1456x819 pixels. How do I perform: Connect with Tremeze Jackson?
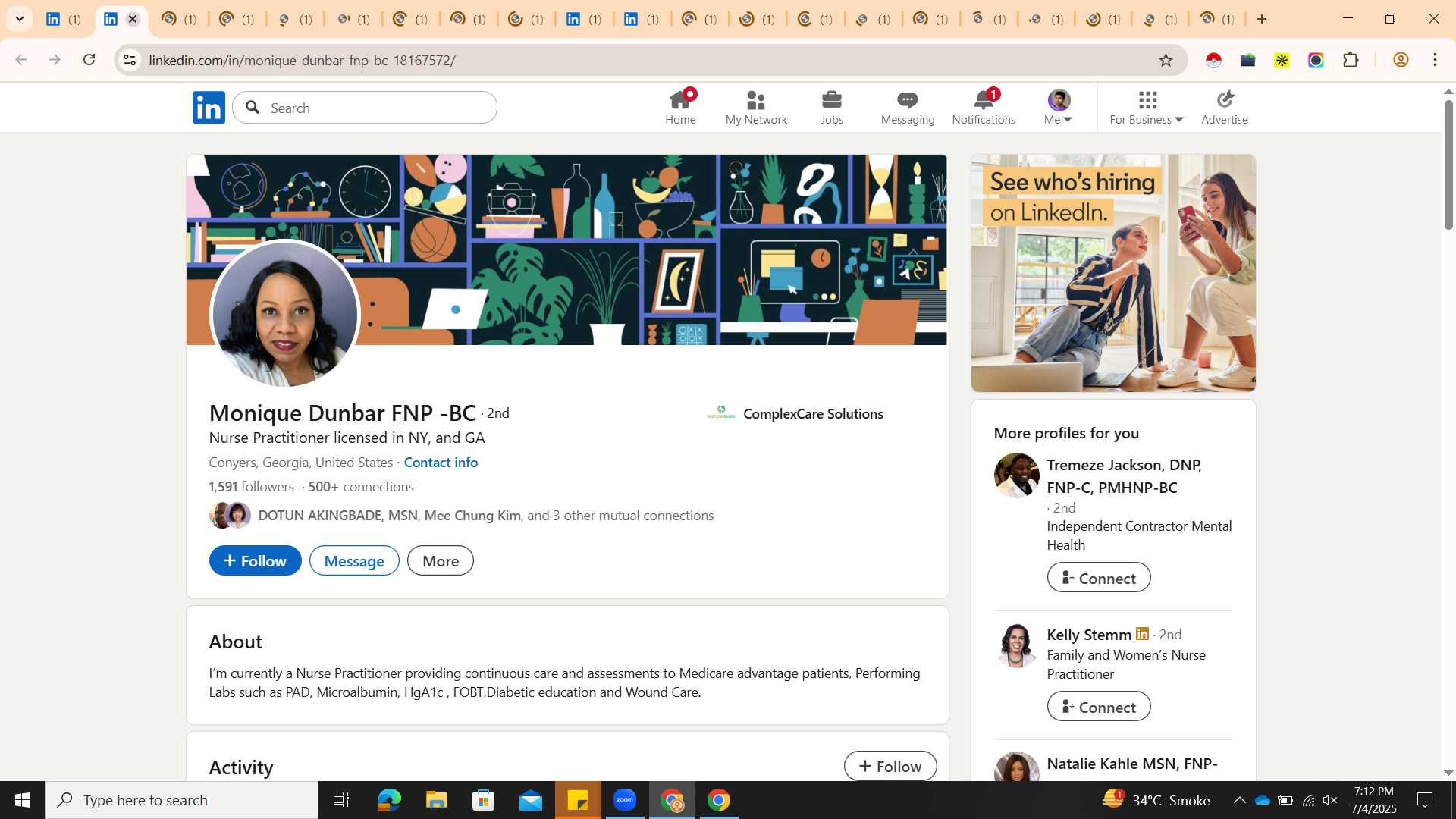(1099, 578)
